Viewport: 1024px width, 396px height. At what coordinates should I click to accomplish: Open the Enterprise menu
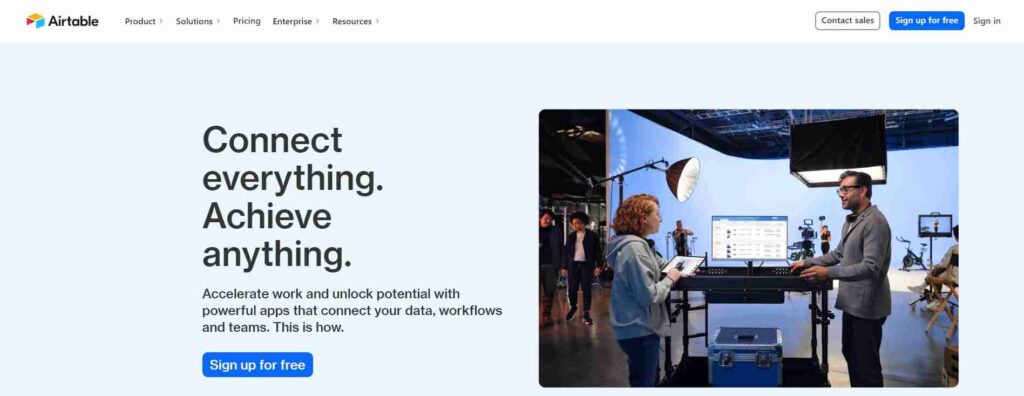click(292, 21)
